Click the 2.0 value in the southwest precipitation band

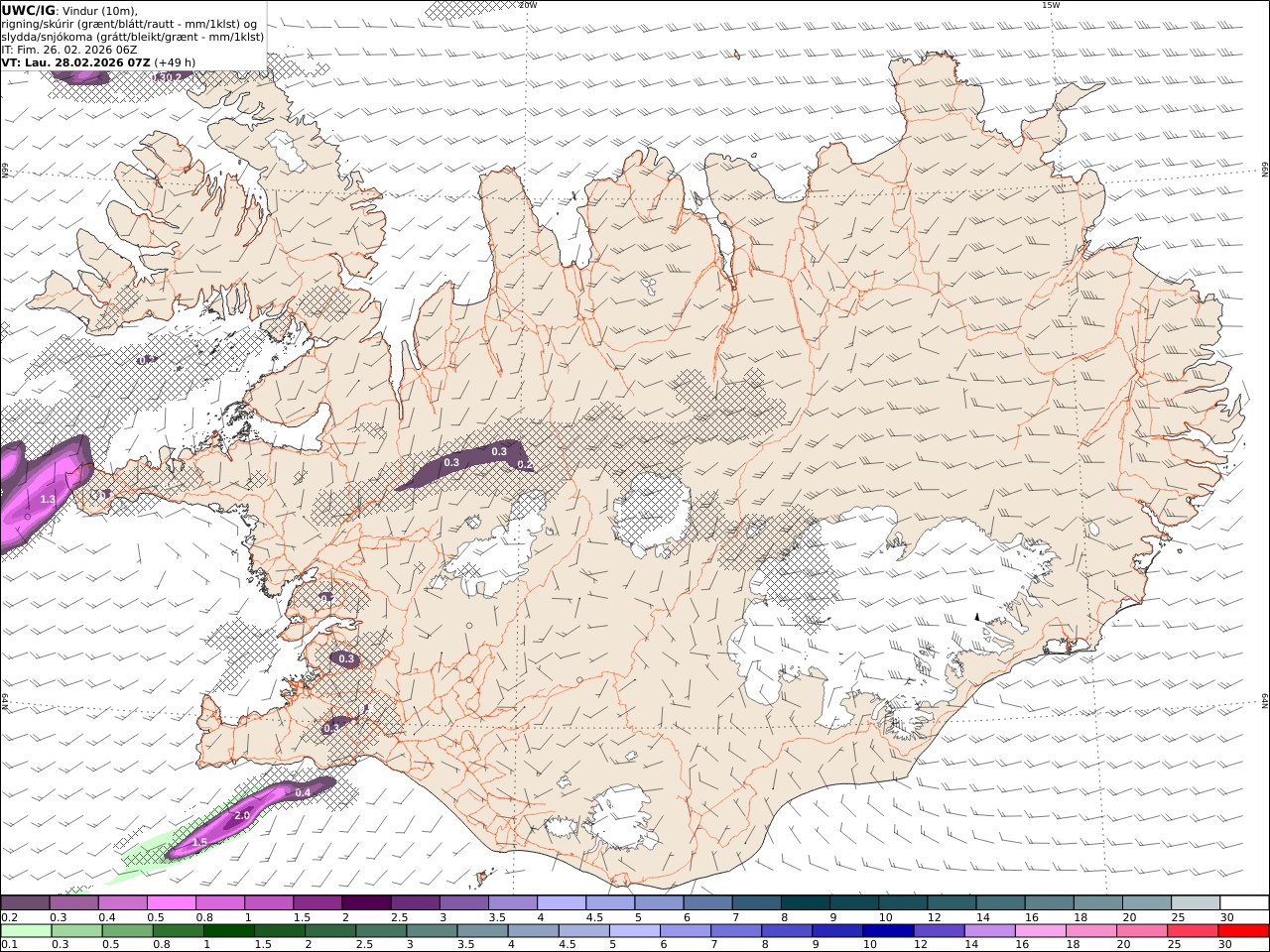241,816
